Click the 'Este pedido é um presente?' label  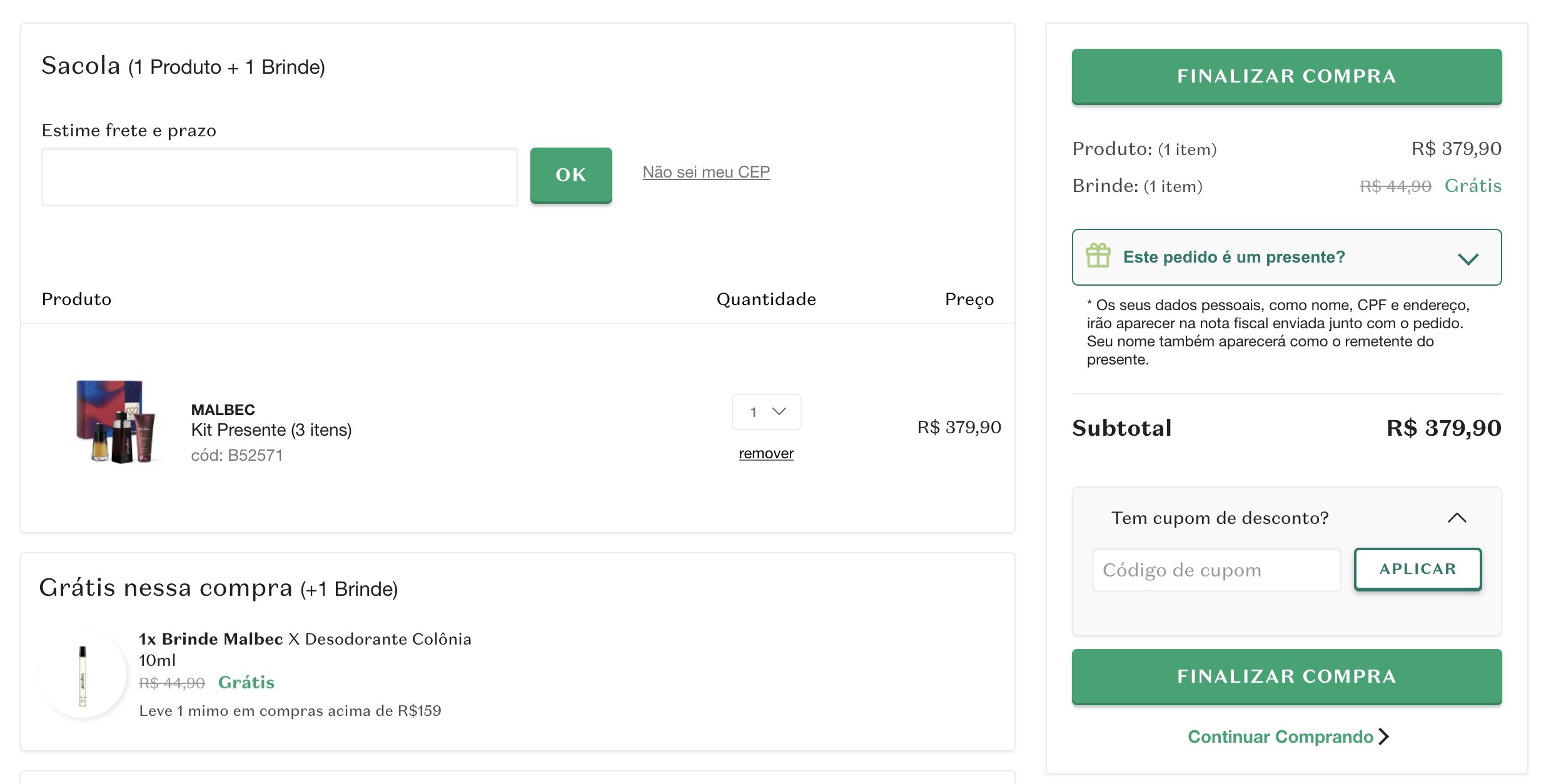(x=1234, y=257)
